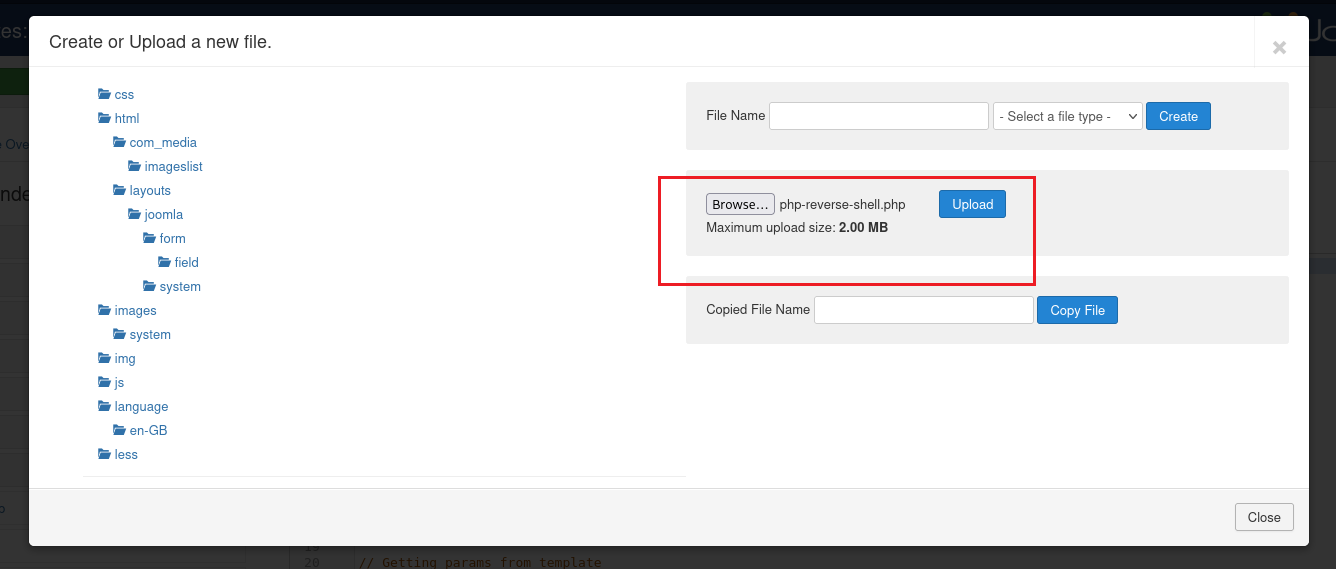Focus the File Name input field
Viewport: 1336px width, 569px height.
pos(879,116)
